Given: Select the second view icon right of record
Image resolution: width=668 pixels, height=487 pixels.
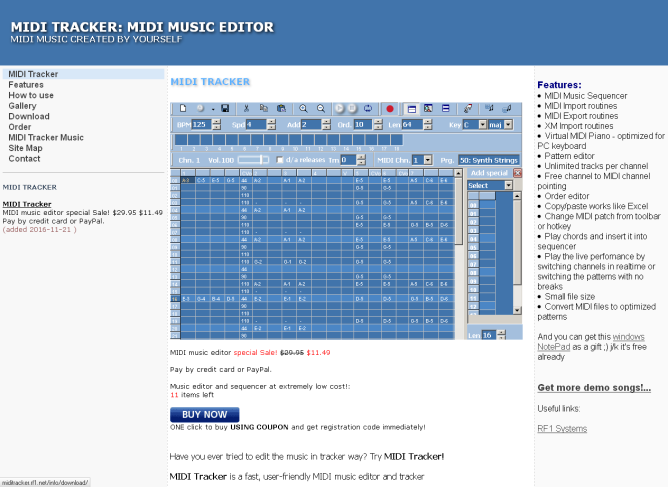Looking at the screenshot, I should point(428,109).
